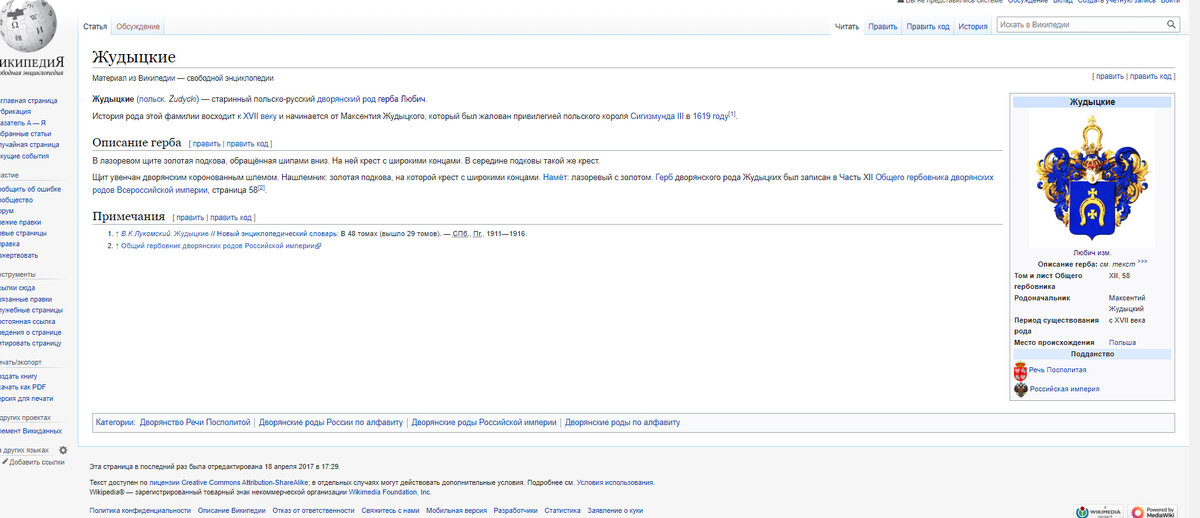
Task: Open the 'Обсуждение' tab
Action: coord(137,26)
